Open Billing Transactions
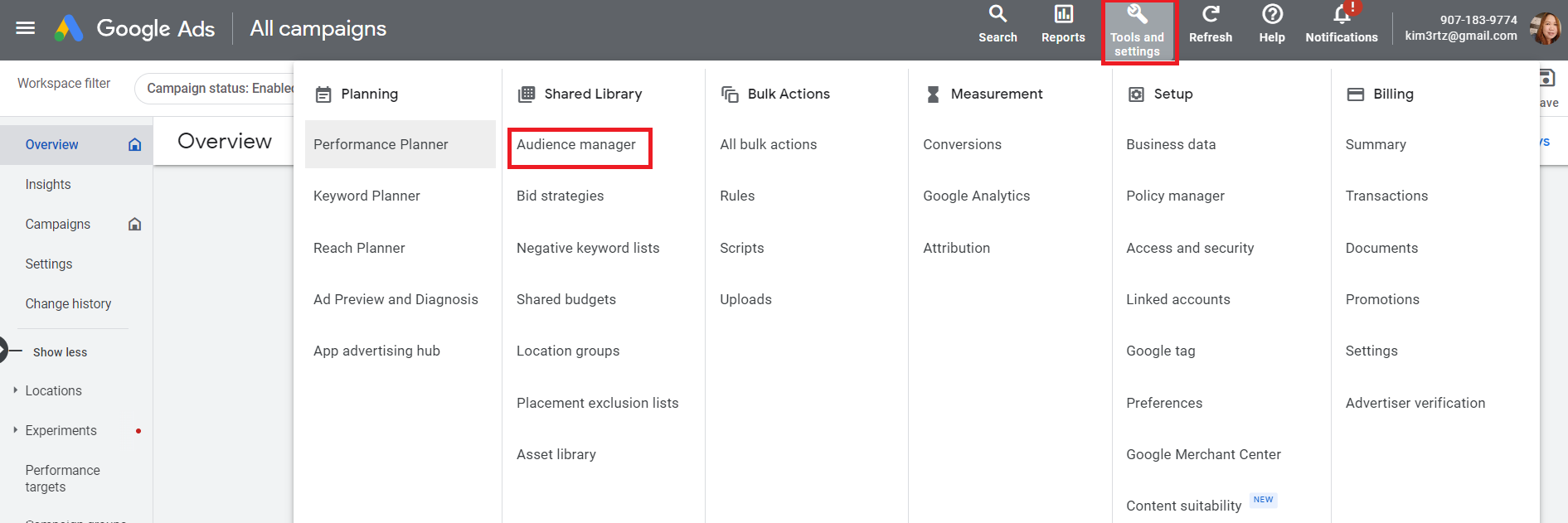1568x523 pixels. (1386, 196)
